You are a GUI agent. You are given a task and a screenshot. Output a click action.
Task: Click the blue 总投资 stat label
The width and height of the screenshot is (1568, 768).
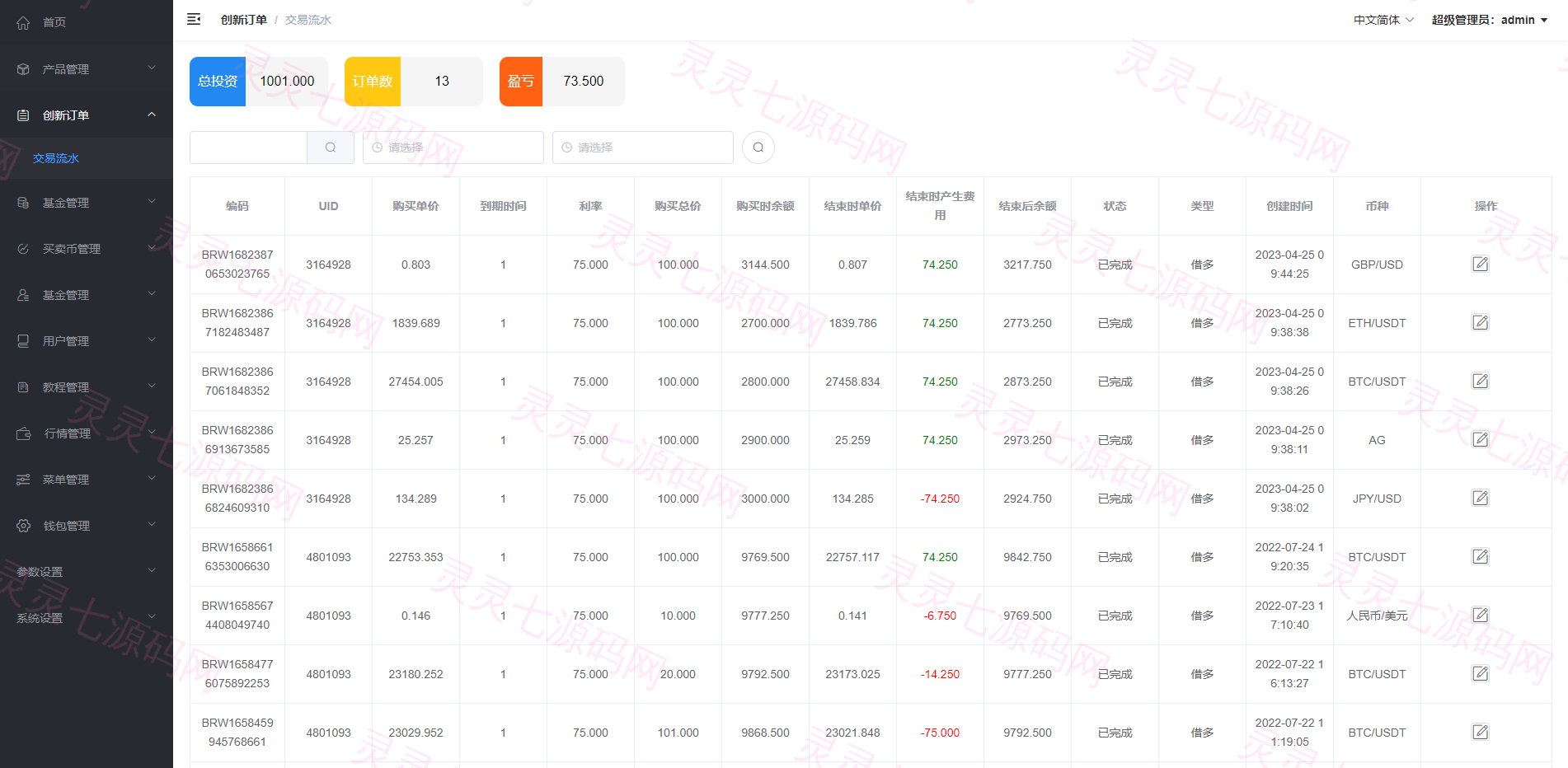pos(218,82)
